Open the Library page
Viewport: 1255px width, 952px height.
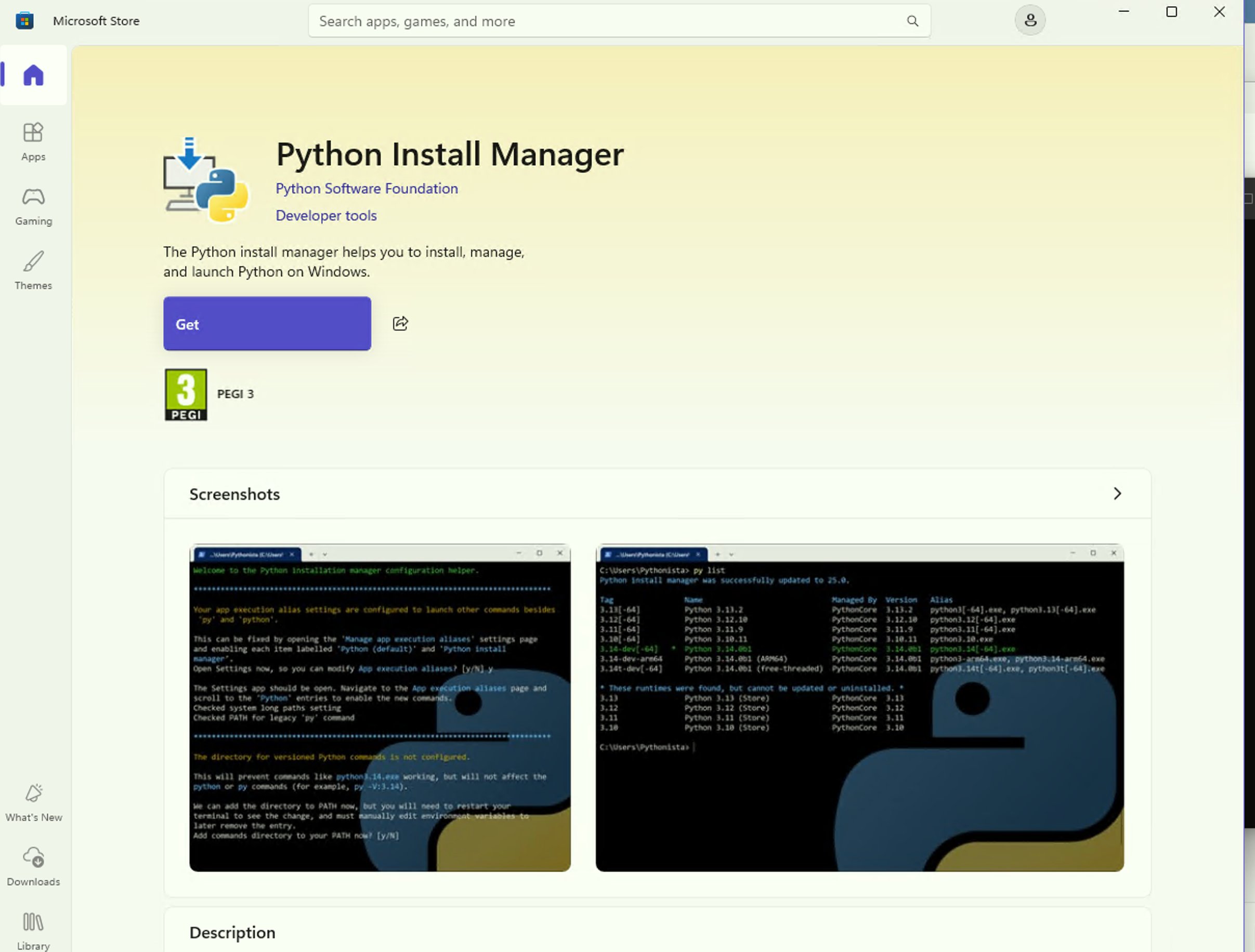[x=33, y=931]
